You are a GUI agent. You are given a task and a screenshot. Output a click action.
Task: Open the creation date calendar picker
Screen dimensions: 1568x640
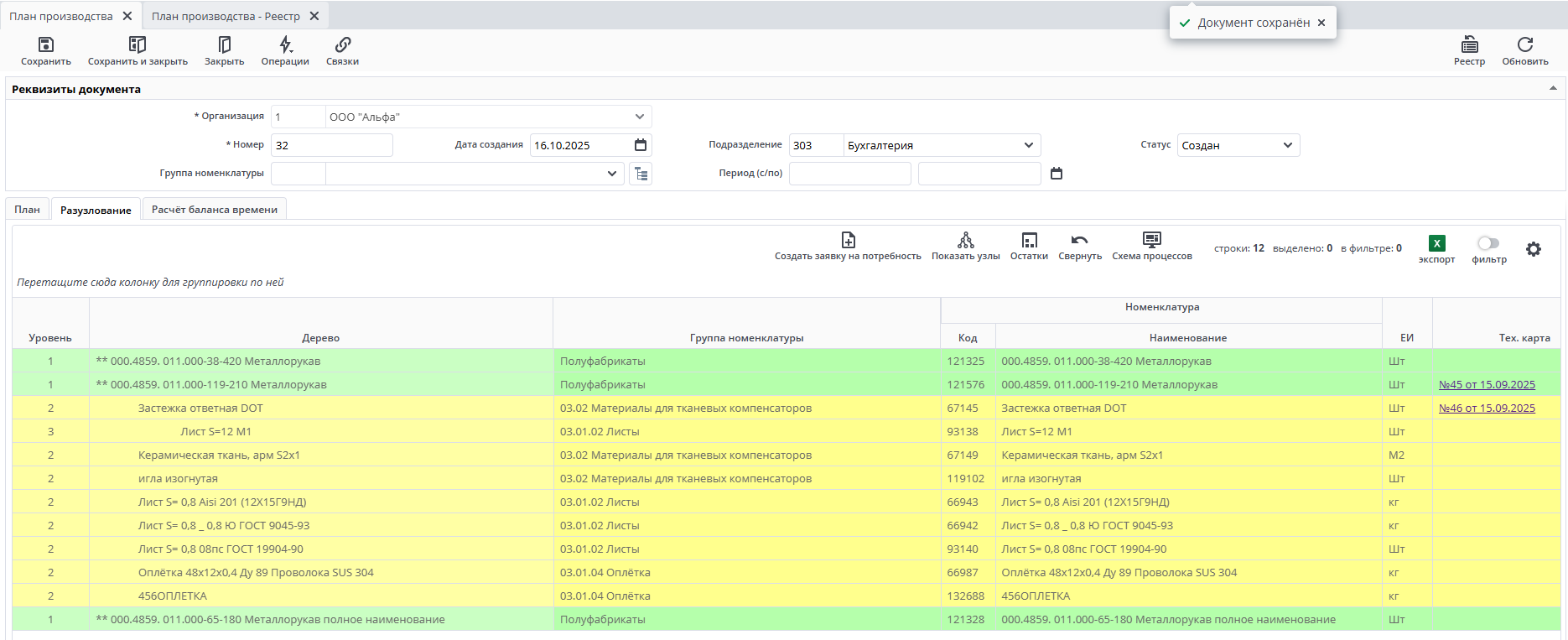(x=641, y=145)
